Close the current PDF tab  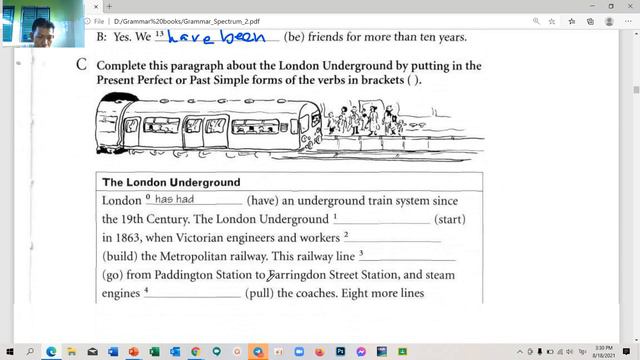click(x=96, y=7)
